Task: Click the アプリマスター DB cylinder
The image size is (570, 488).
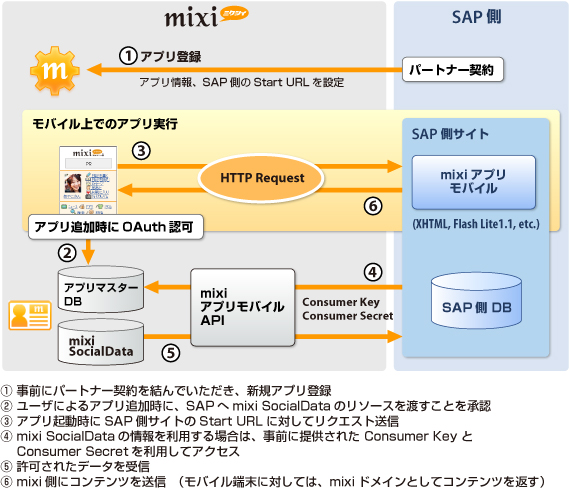Action: tap(101, 289)
